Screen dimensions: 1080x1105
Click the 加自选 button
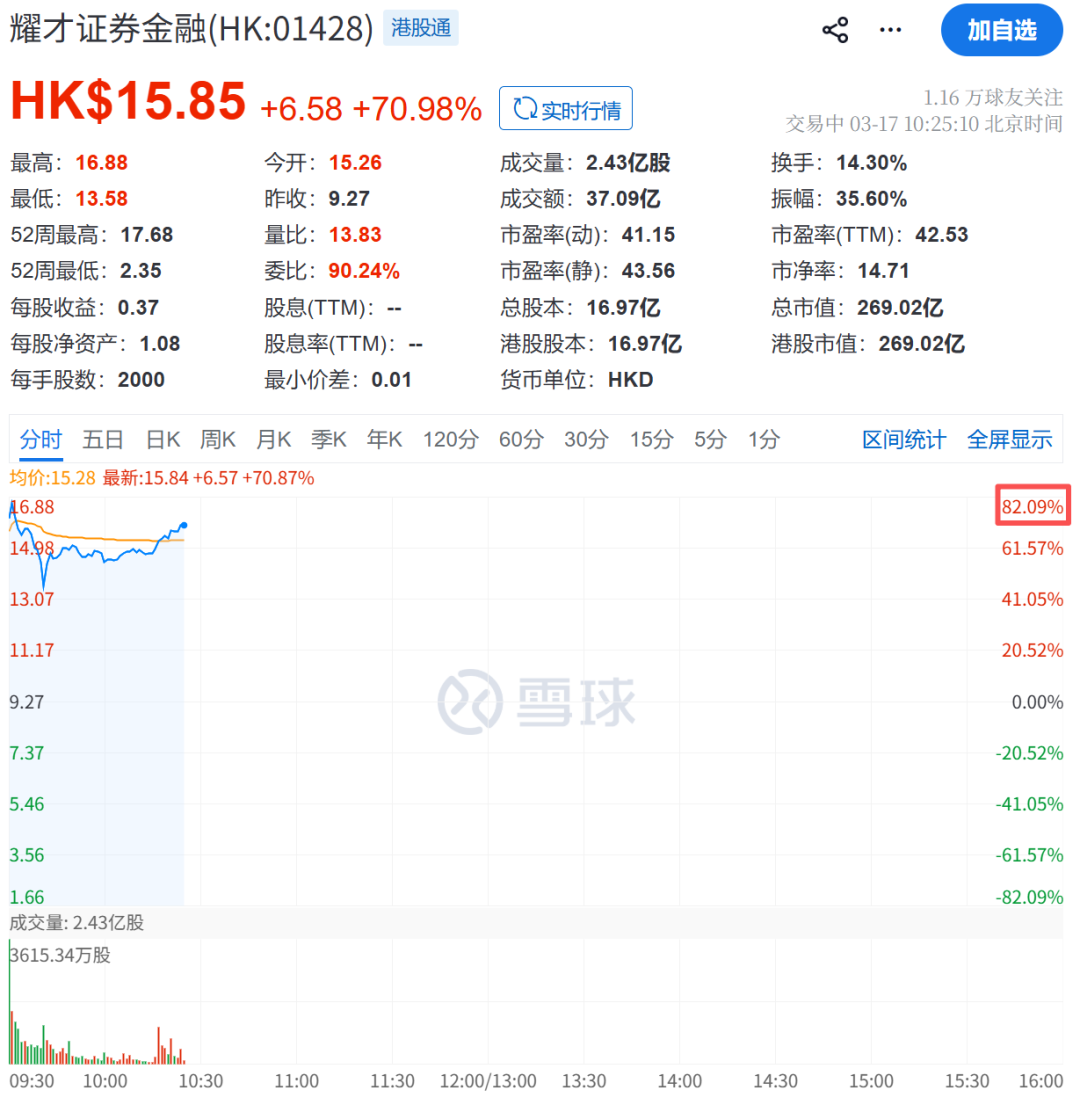pos(1001,30)
